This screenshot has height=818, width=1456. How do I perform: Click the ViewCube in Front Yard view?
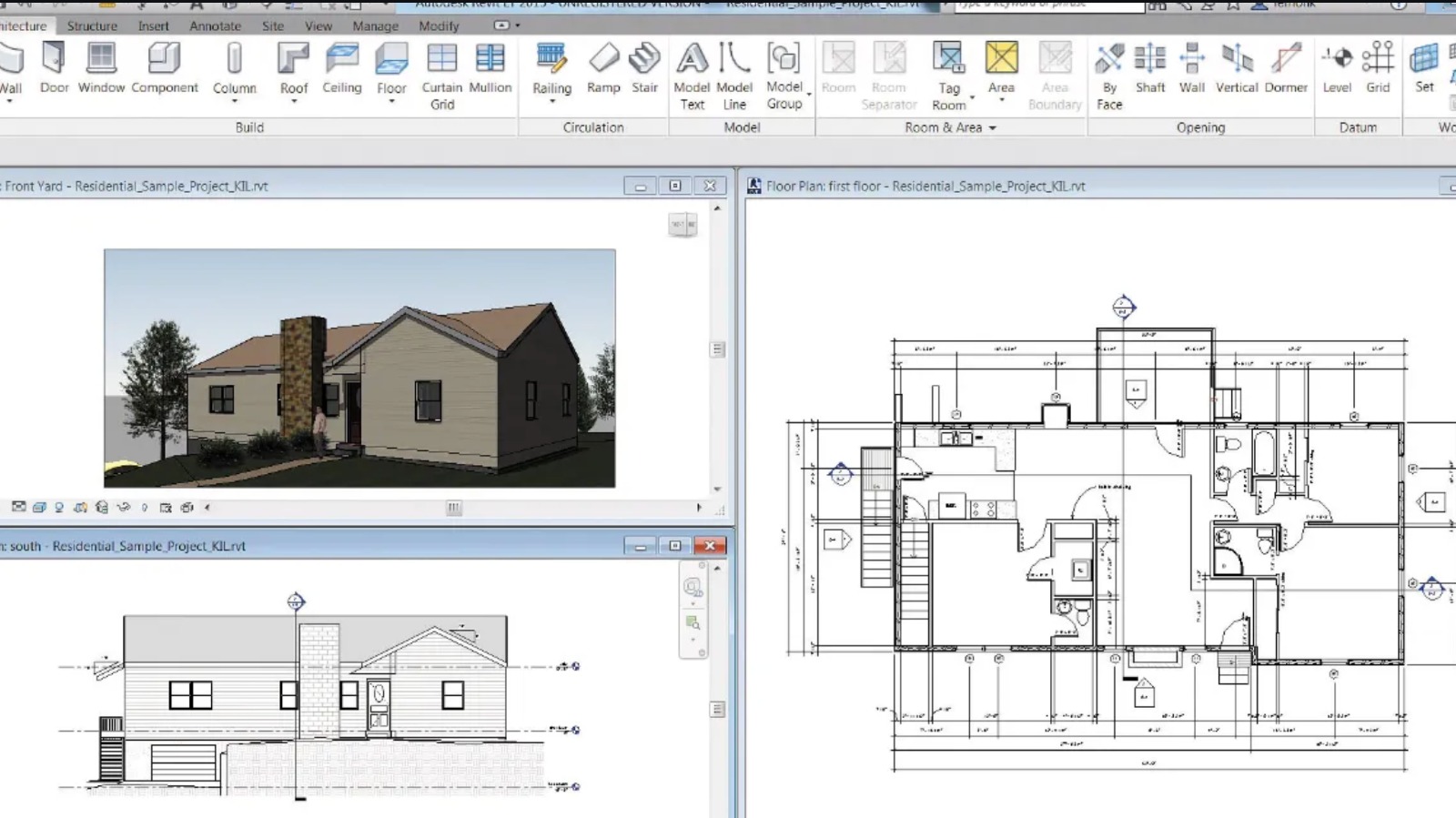coord(682,224)
